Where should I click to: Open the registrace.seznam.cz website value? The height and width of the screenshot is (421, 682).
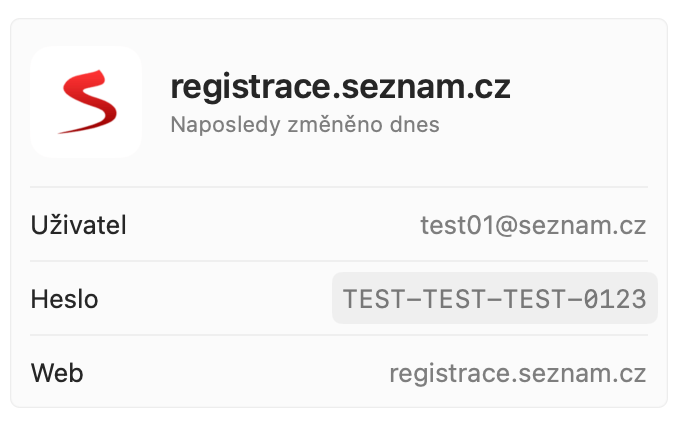pyautogui.click(x=517, y=374)
